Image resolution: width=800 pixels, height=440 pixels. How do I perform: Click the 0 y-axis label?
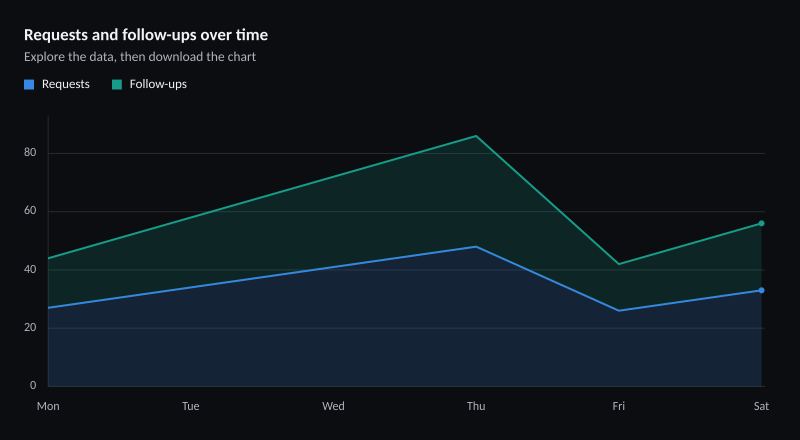click(33, 385)
